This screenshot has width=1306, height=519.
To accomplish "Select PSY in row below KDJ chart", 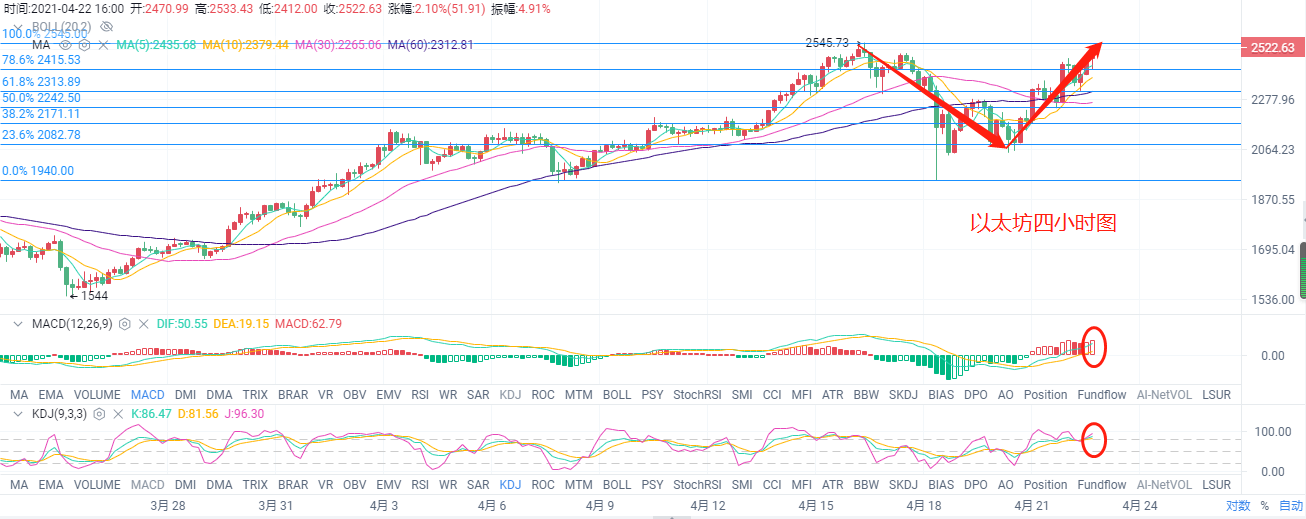I will pyautogui.click(x=652, y=484).
